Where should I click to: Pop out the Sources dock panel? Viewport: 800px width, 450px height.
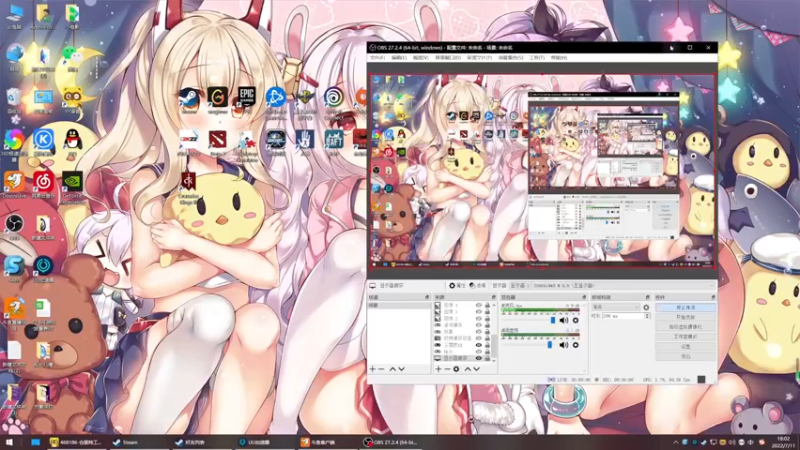[x=493, y=297]
